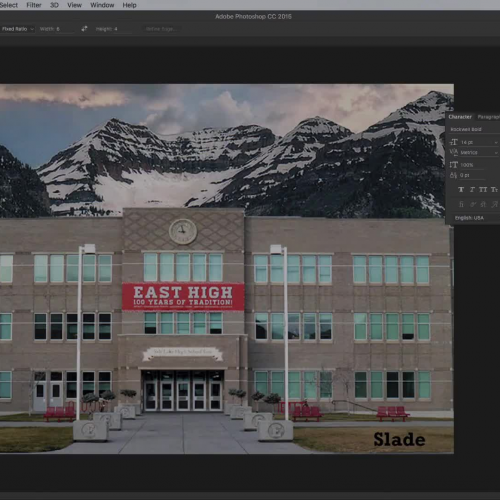Click the discretionary ligatures st icon
Viewport: 500px width, 500px height.
point(483,204)
